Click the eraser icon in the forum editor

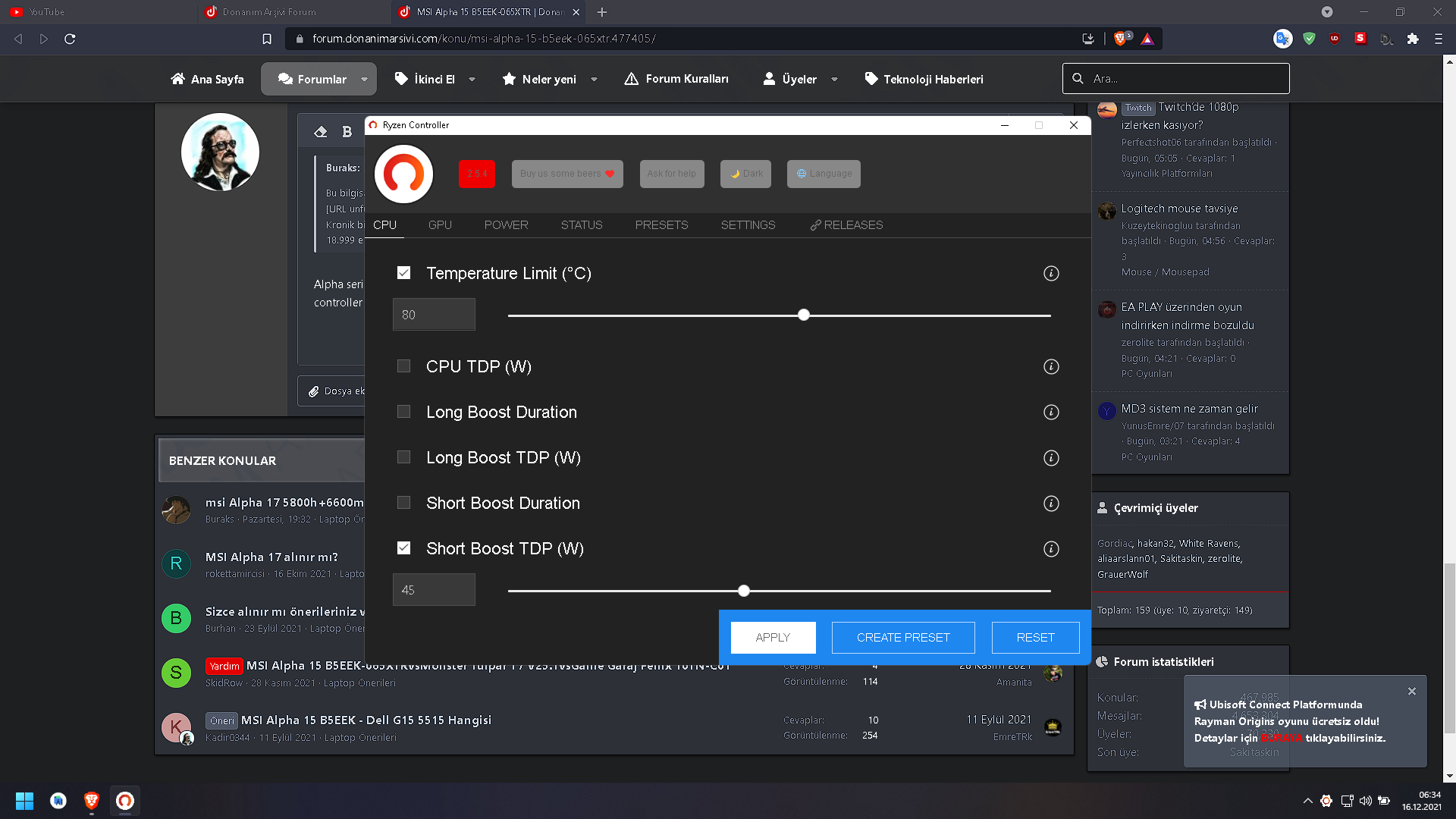(320, 132)
